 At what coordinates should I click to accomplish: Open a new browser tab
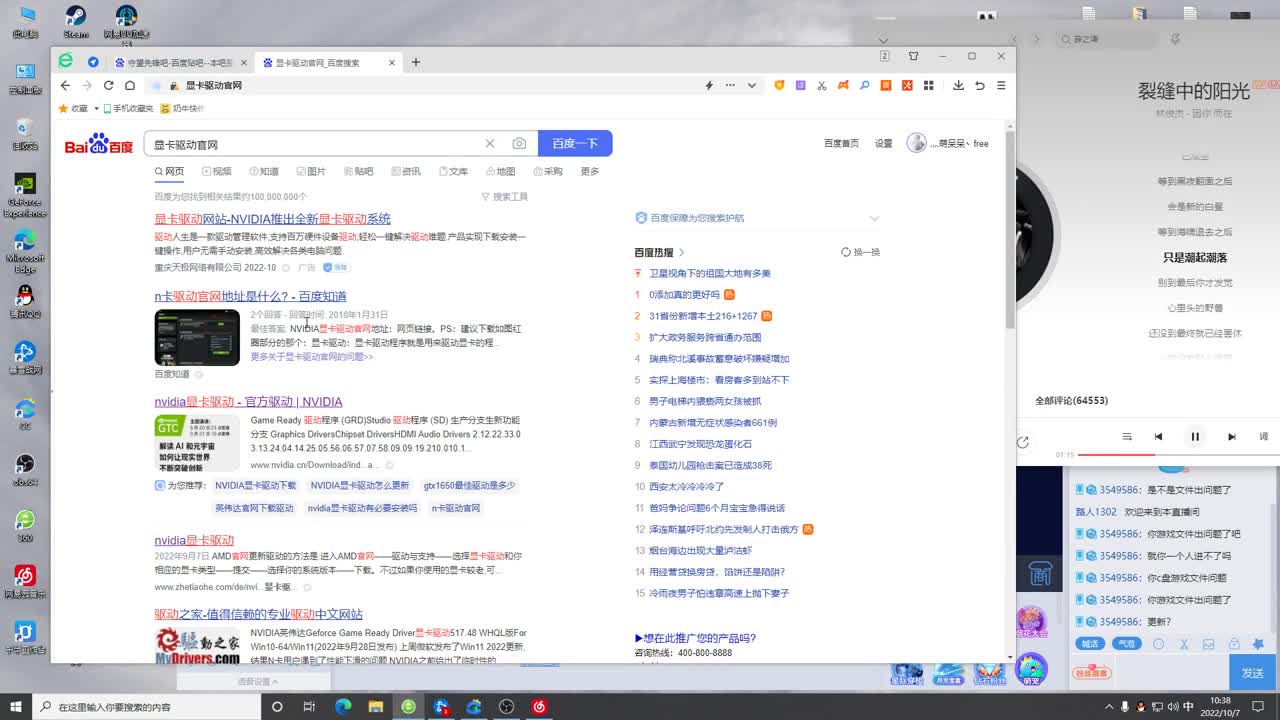pyautogui.click(x=416, y=62)
